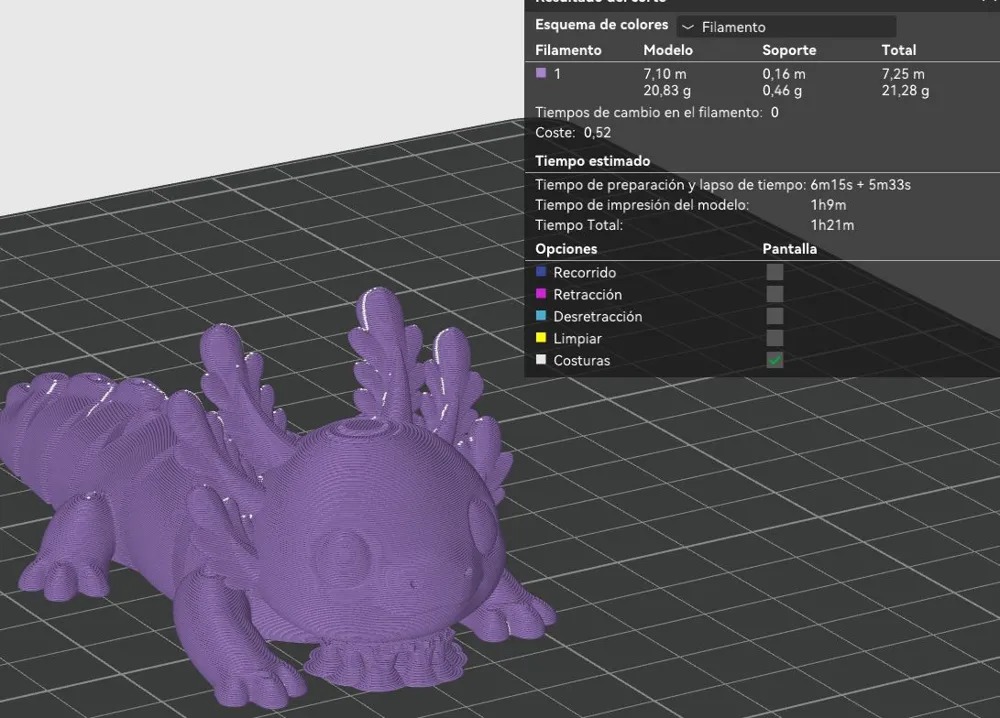
Task: Enable the Recorrido display checkbox
Action: pos(775,272)
